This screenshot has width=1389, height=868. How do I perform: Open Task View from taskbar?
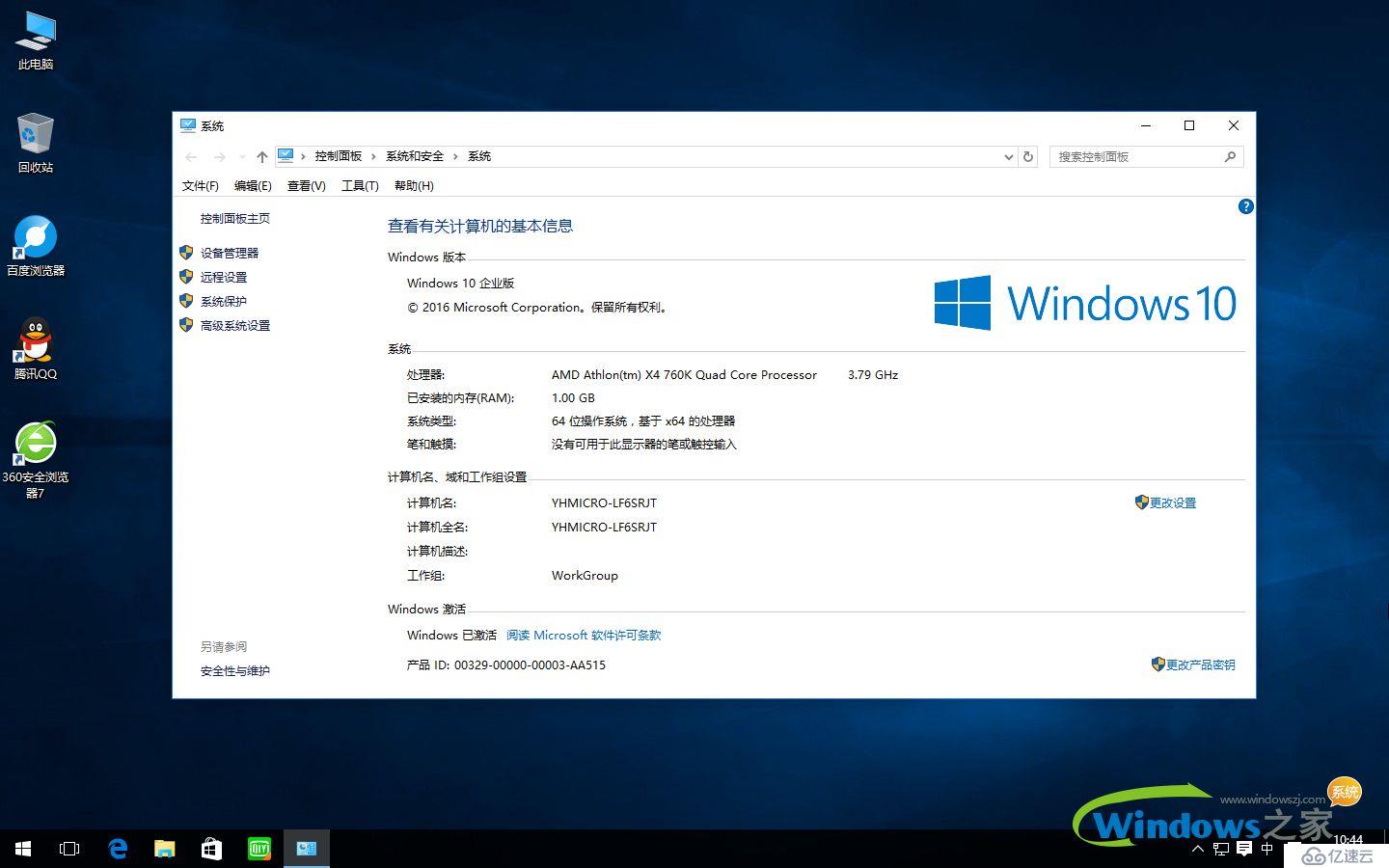(69, 849)
